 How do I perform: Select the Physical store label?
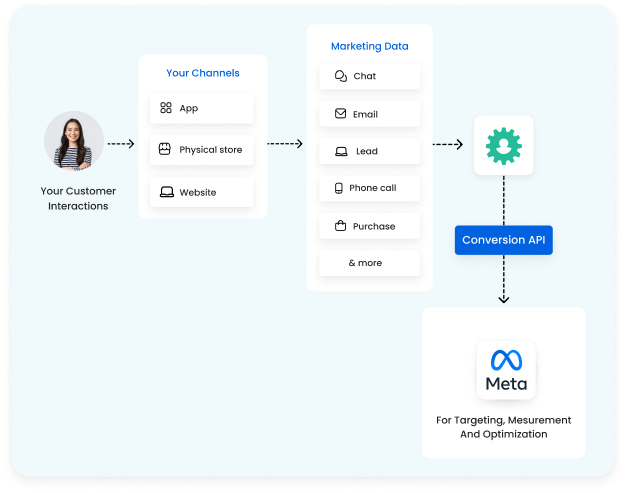(210, 150)
